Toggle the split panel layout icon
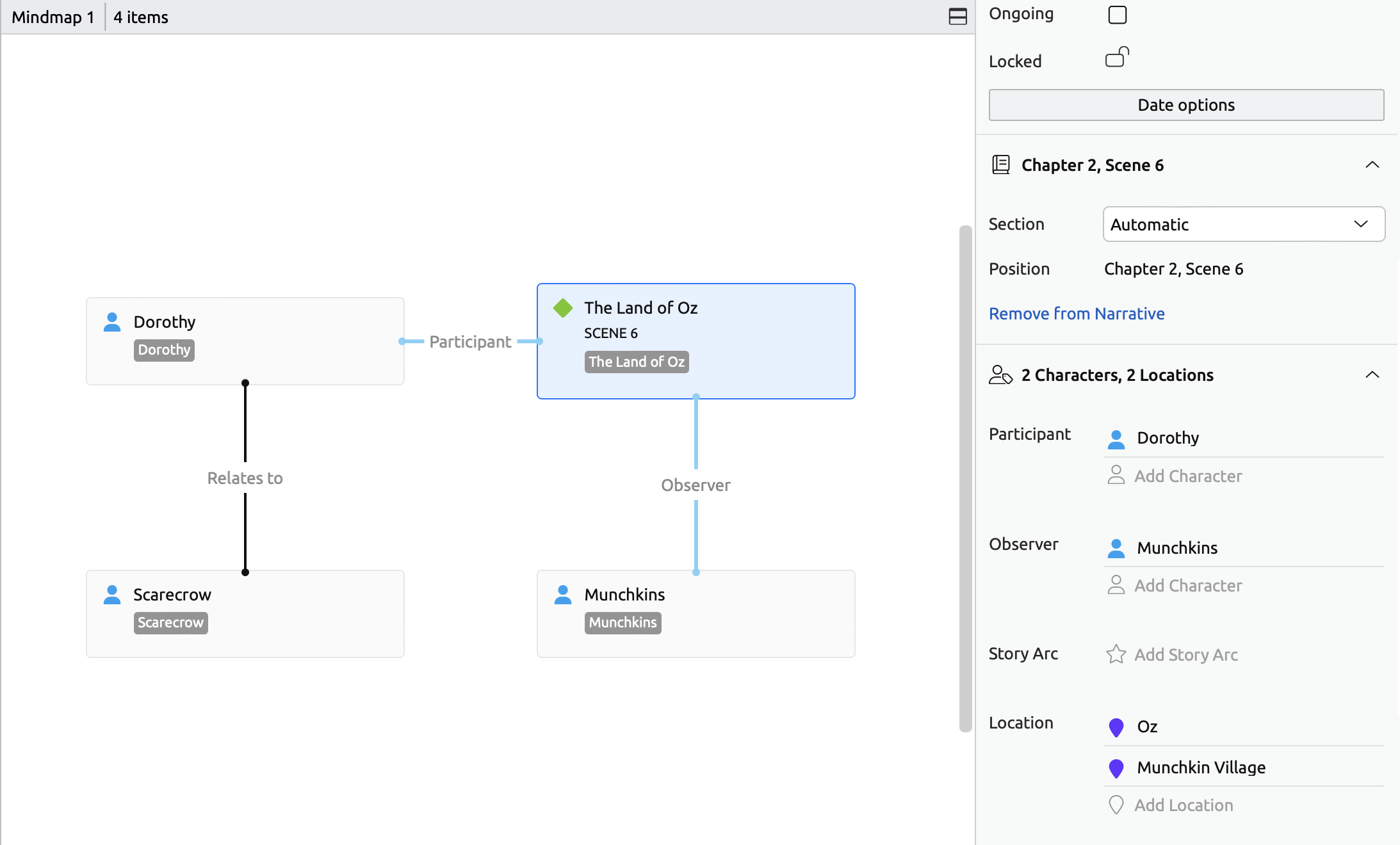Image resolution: width=1400 pixels, height=845 pixels. [957, 17]
